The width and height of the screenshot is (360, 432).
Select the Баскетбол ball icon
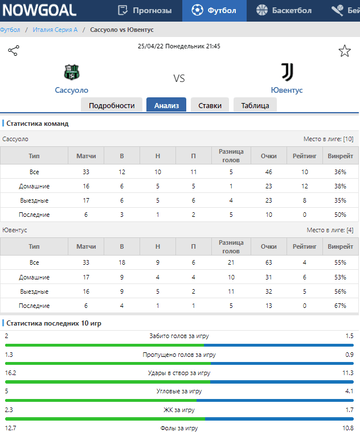pos(262,10)
